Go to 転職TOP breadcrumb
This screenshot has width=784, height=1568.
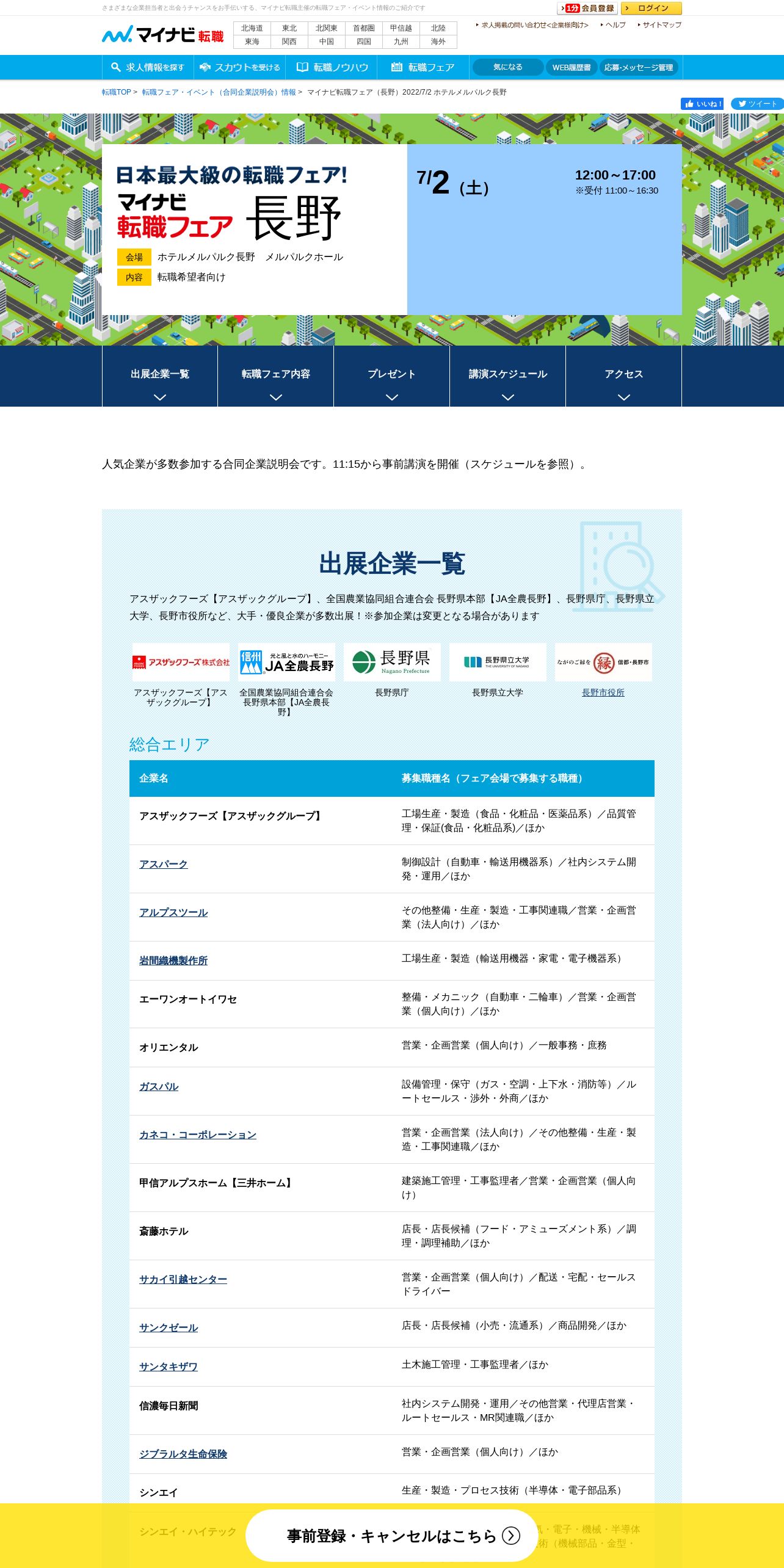click(117, 92)
